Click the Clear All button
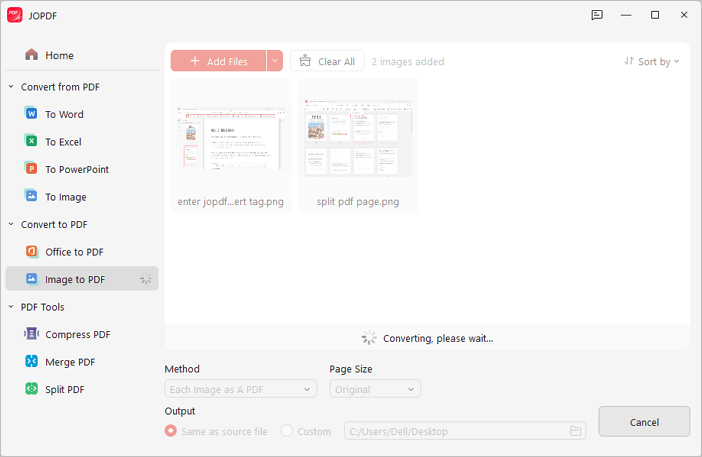 (x=327, y=61)
